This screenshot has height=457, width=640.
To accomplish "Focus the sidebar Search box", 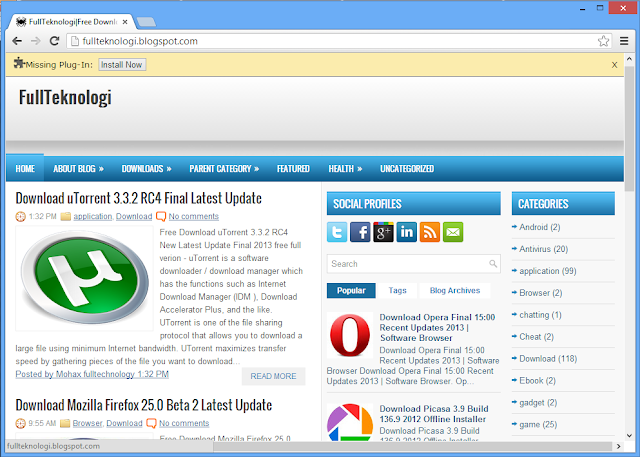I will pyautogui.click(x=413, y=264).
